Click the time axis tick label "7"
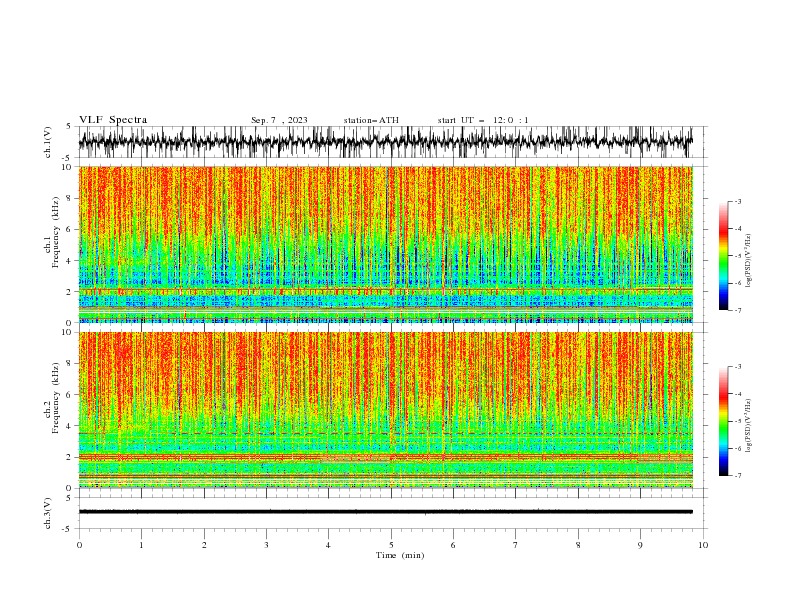Screen dimensions: 792x612 point(516,545)
